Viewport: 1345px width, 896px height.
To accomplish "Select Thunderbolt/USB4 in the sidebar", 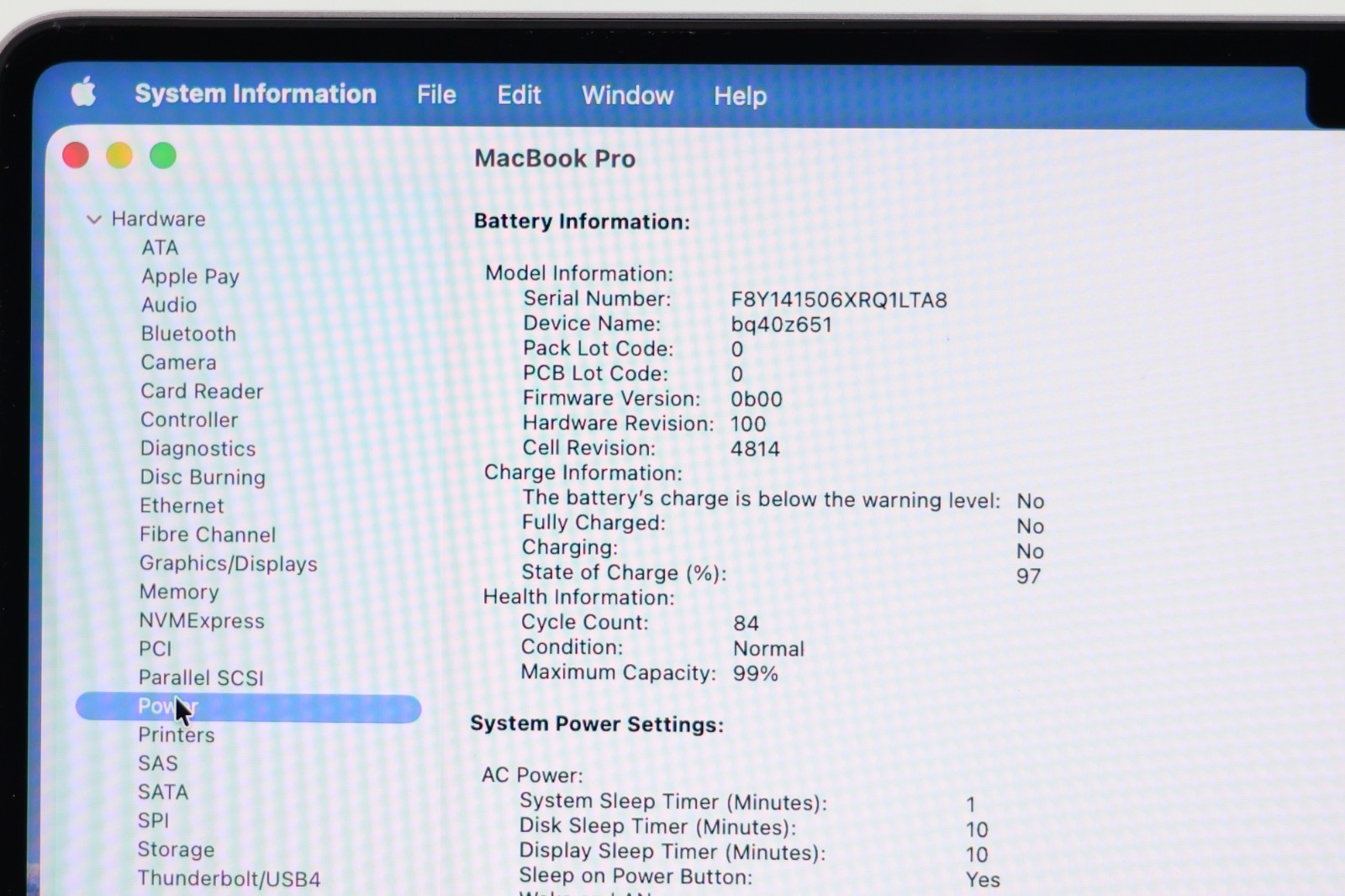I will point(229,878).
